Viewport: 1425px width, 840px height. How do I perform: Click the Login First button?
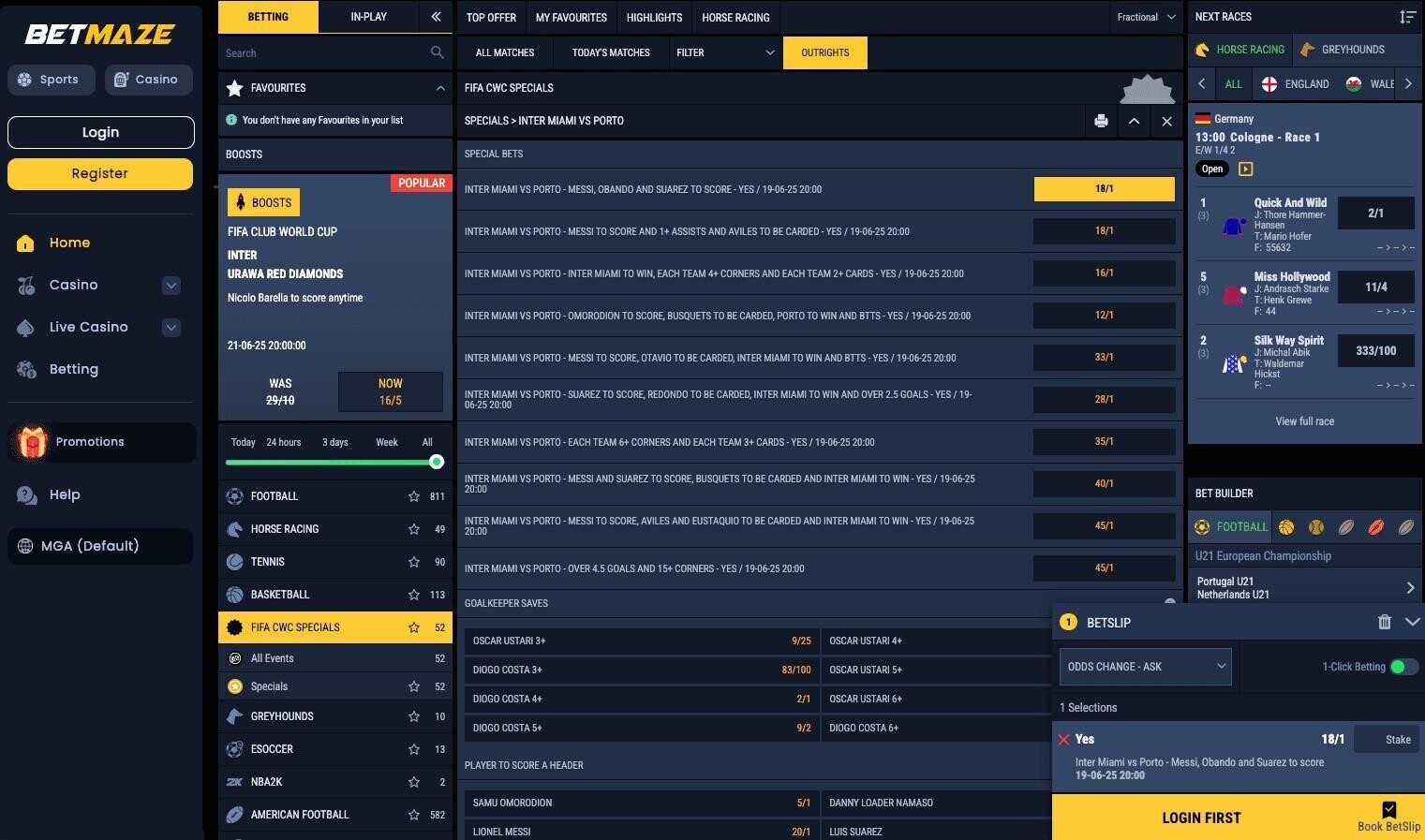tap(1201, 818)
